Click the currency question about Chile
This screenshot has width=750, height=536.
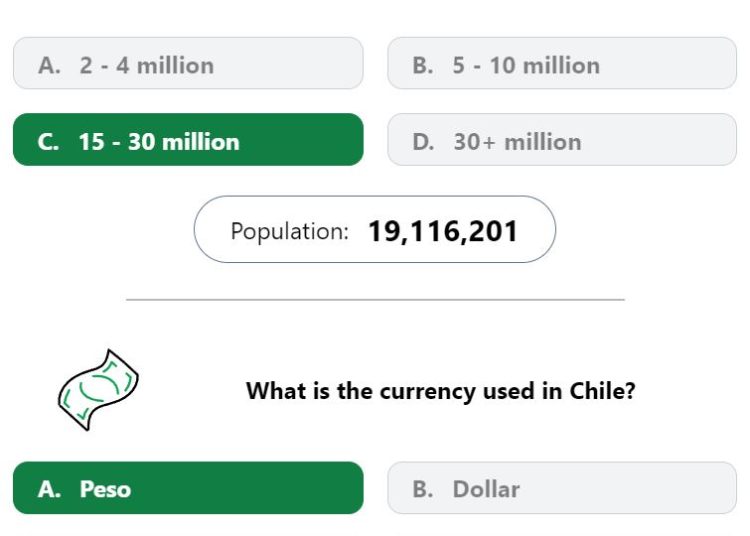(x=441, y=391)
